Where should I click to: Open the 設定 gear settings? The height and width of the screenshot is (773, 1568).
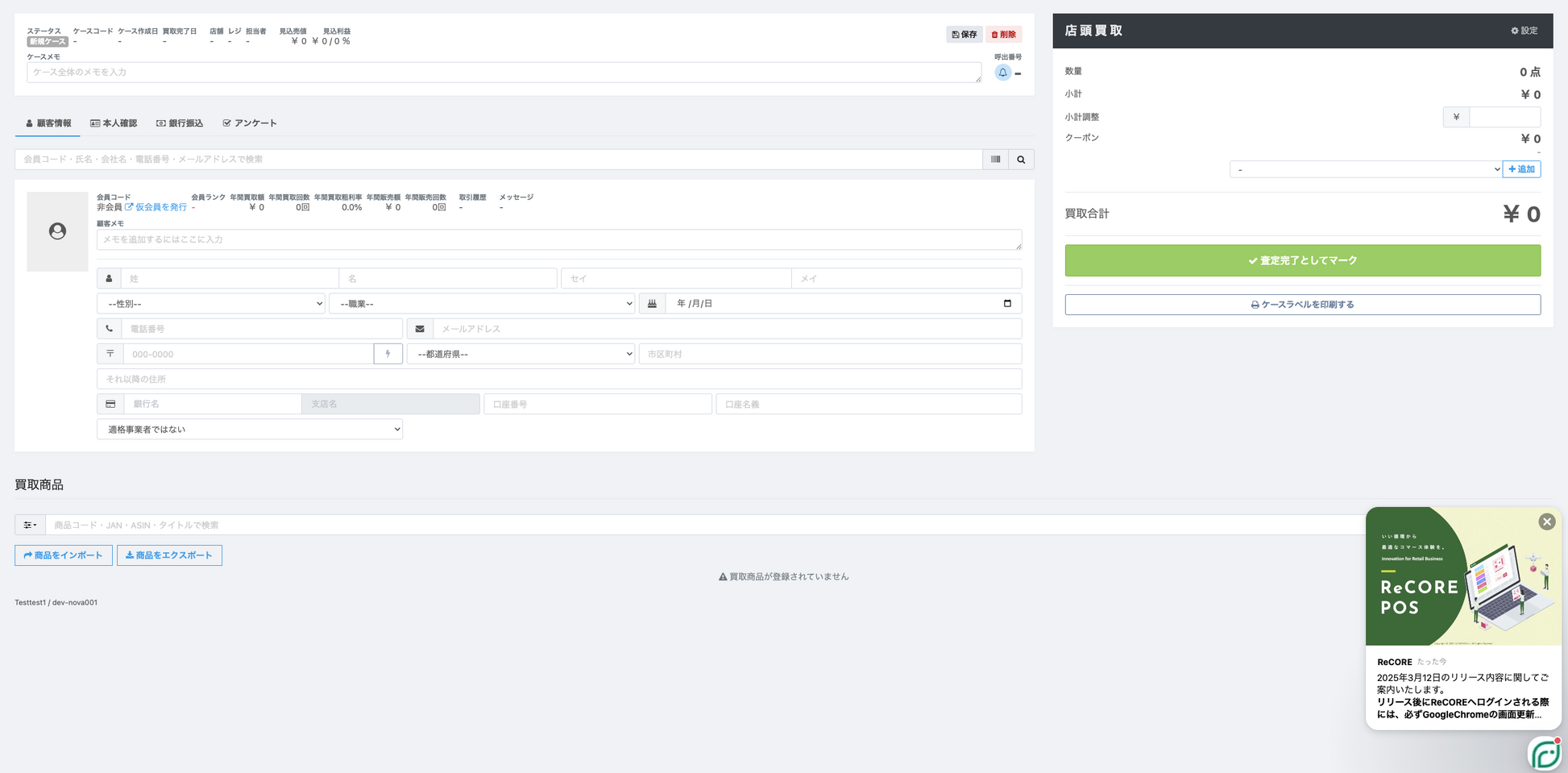[x=1524, y=31]
